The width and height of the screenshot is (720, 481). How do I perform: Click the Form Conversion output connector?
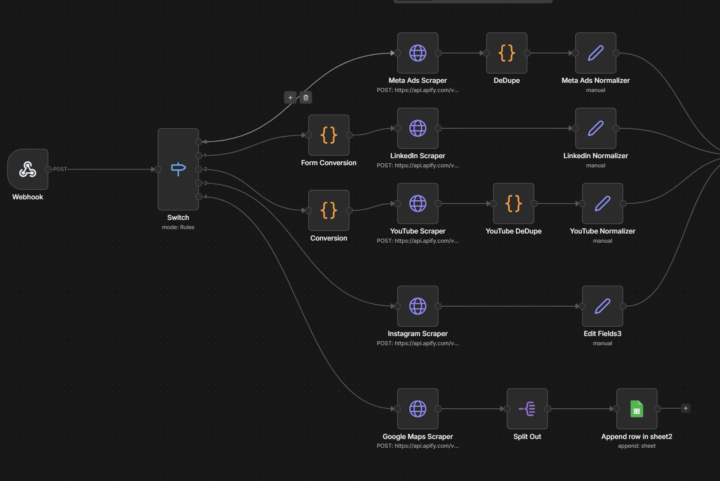coord(349,135)
